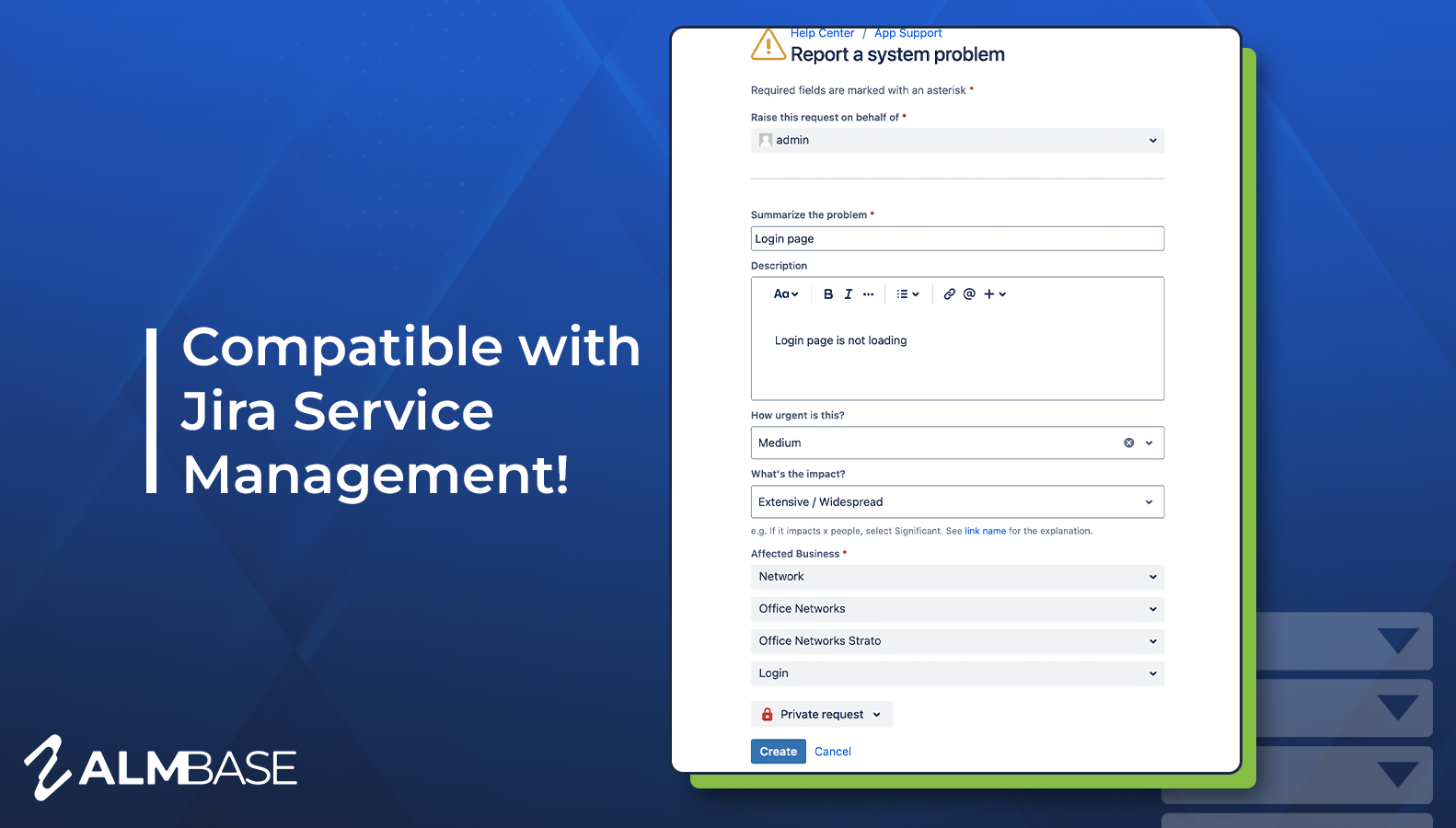Insert an @ mention
This screenshot has width=1456, height=828.
[969, 294]
